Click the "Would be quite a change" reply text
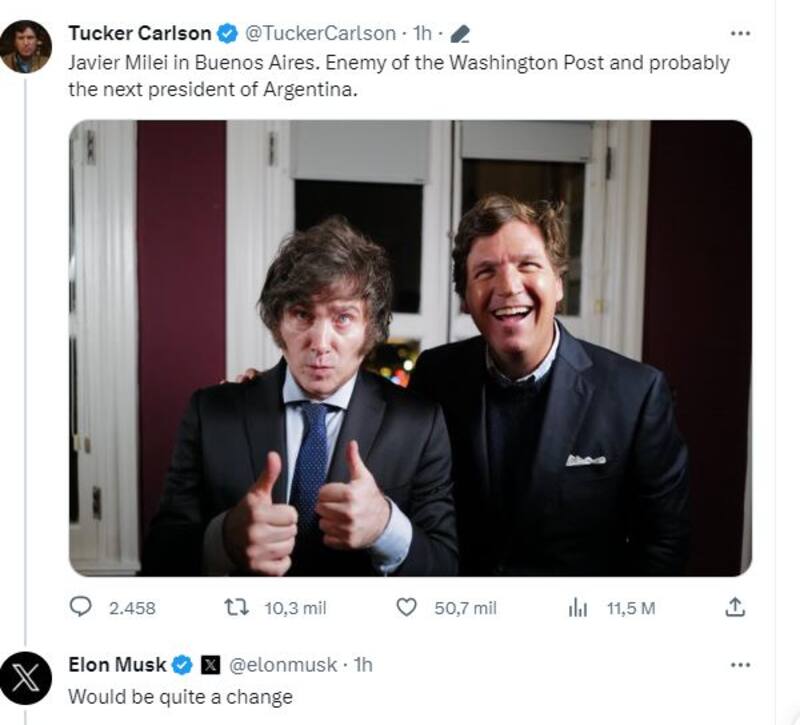 click(180, 696)
